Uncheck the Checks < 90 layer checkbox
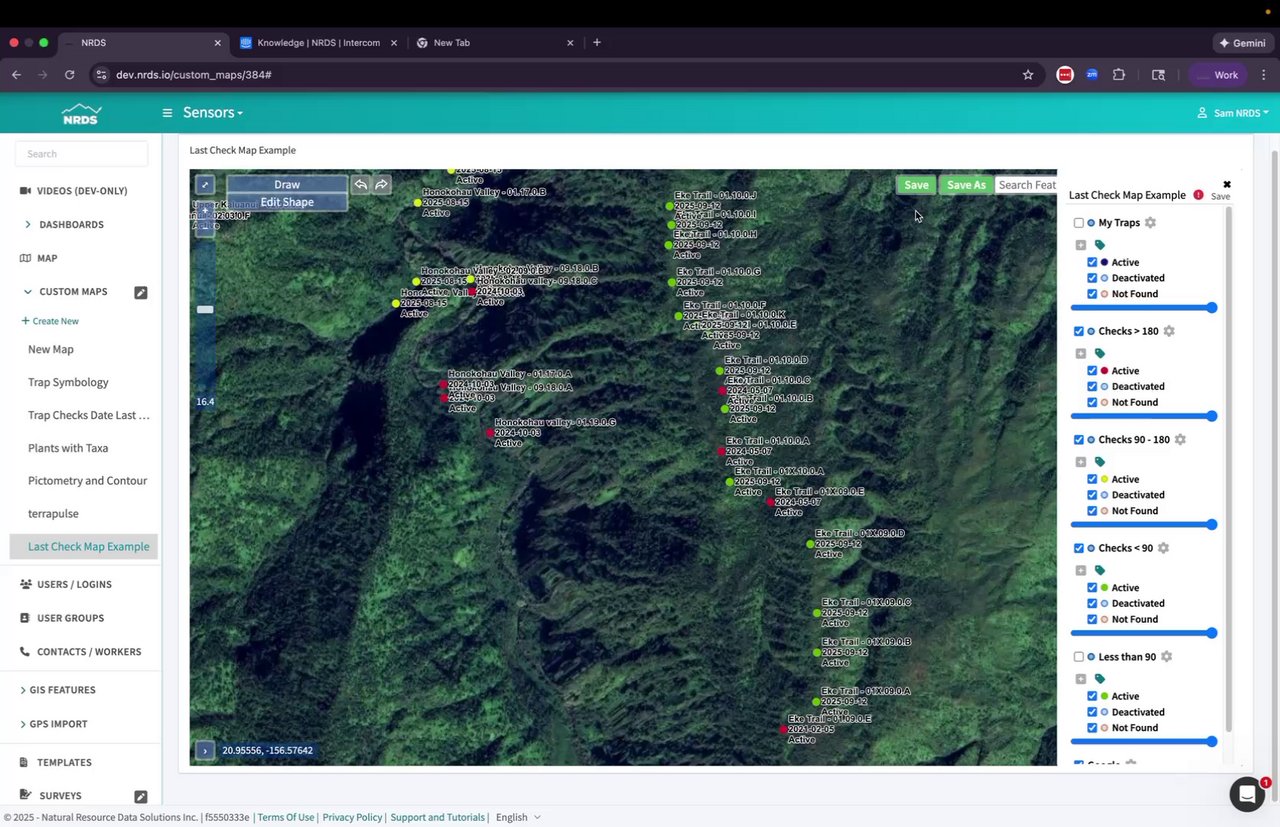This screenshot has height=827, width=1280. point(1079,548)
